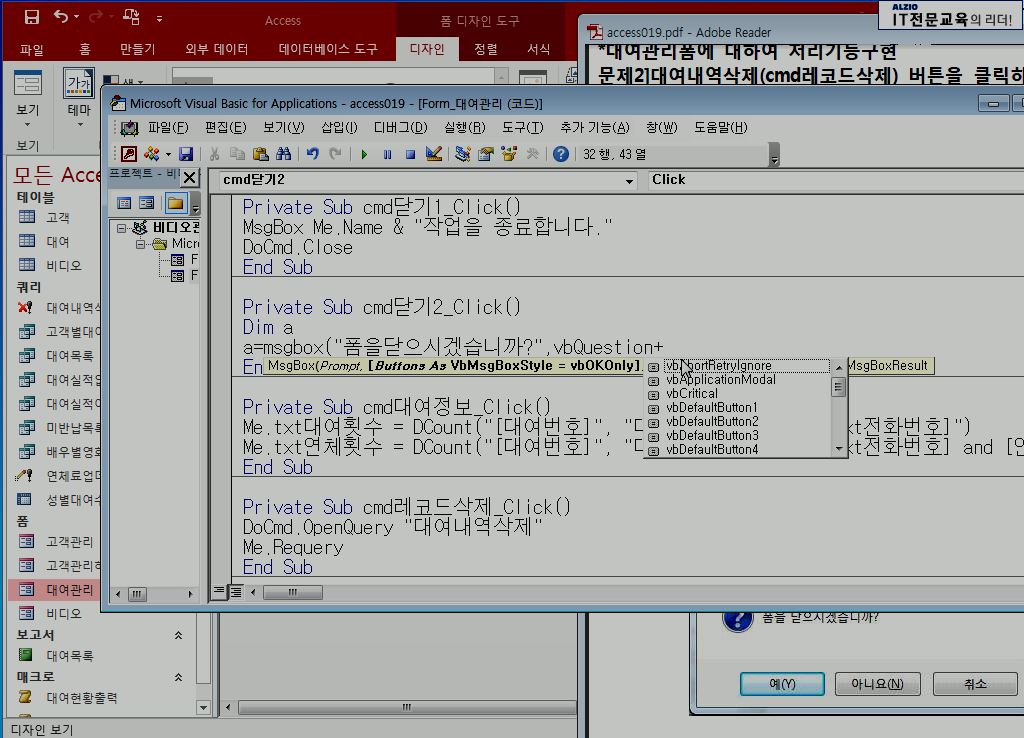
Task: Collapse the Microsoft Access class objects folder node
Action: click(140, 244)
